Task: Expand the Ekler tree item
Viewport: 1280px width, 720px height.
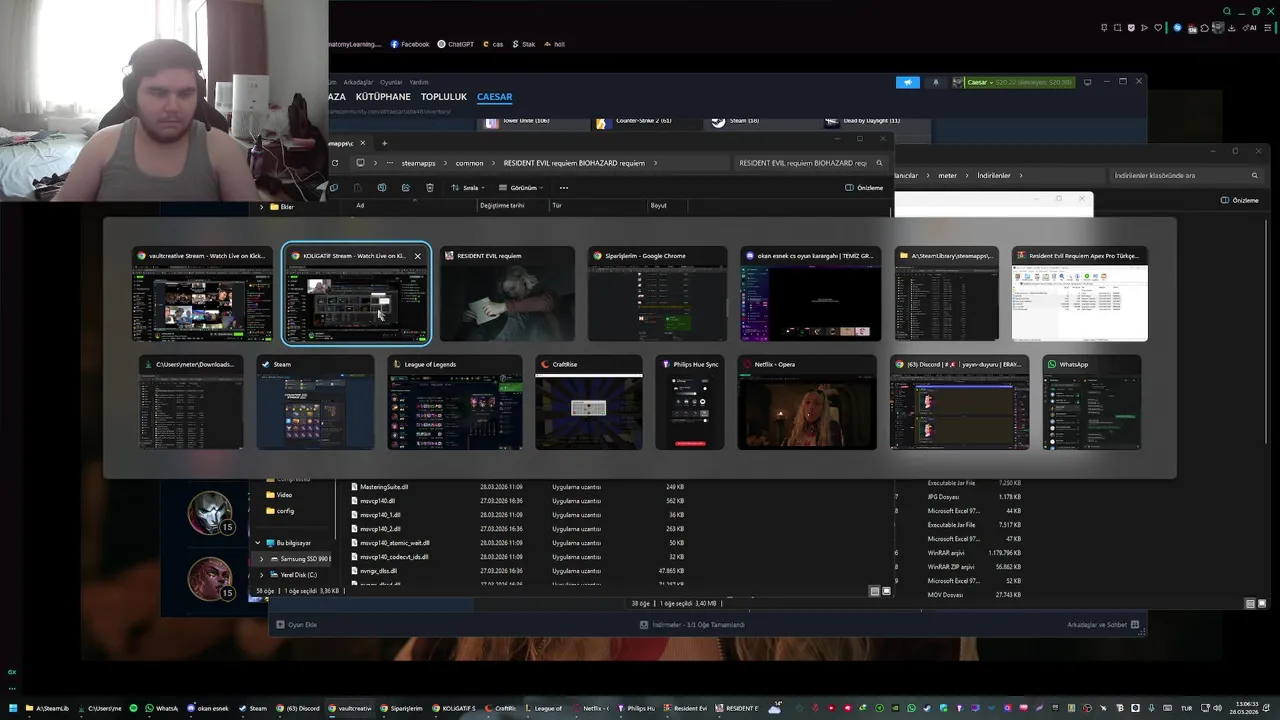Action: click(261, 207)
